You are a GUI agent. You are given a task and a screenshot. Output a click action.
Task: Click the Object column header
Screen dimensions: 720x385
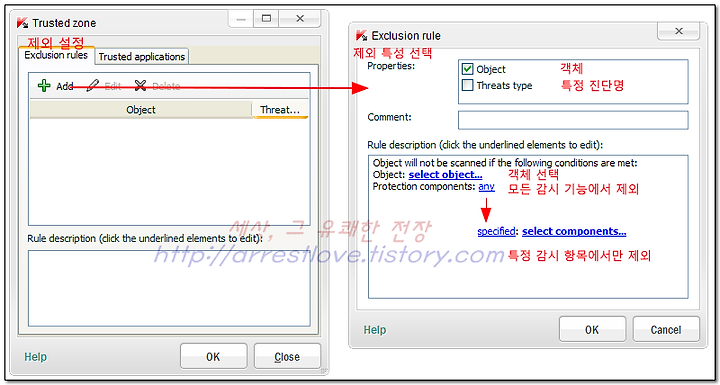(141, 110)
